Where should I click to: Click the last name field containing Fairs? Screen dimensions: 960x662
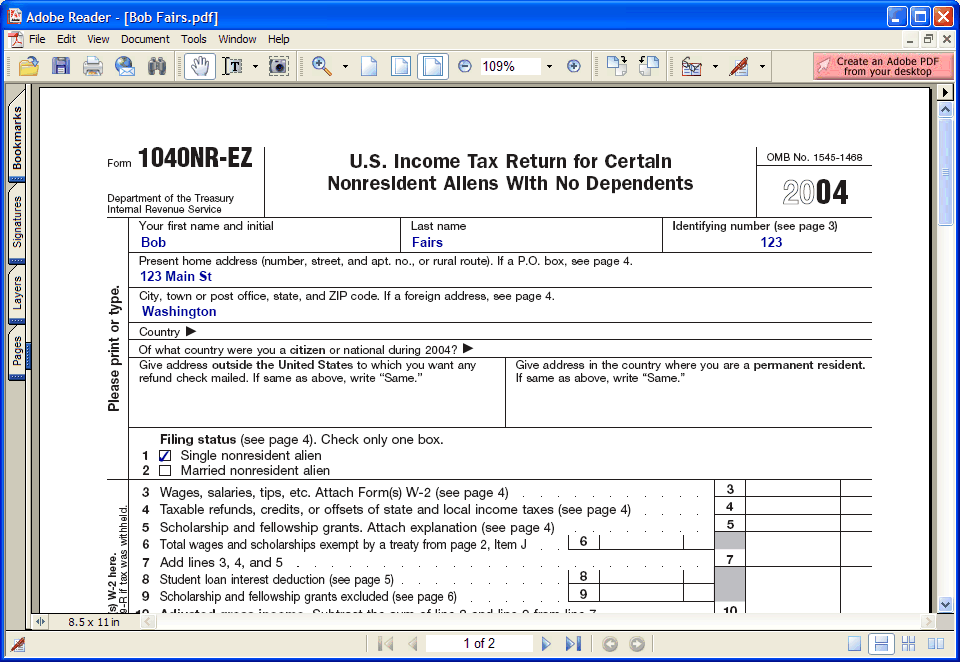(x=532, y=243)
